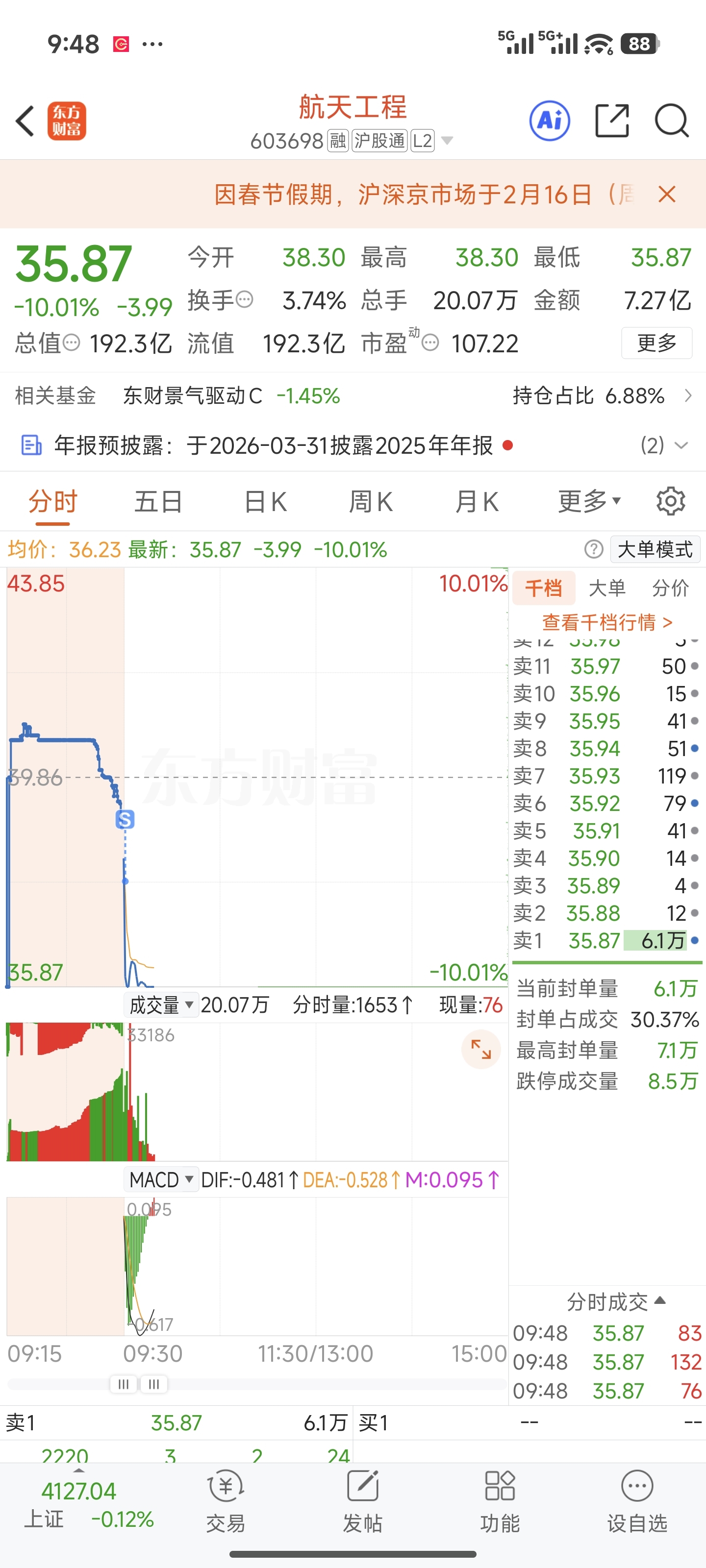Image resolution: width=706 pixels, height=1568 pixels.
Task: Tap the expand chart fullscreen icon
Action: [480, 1049]
